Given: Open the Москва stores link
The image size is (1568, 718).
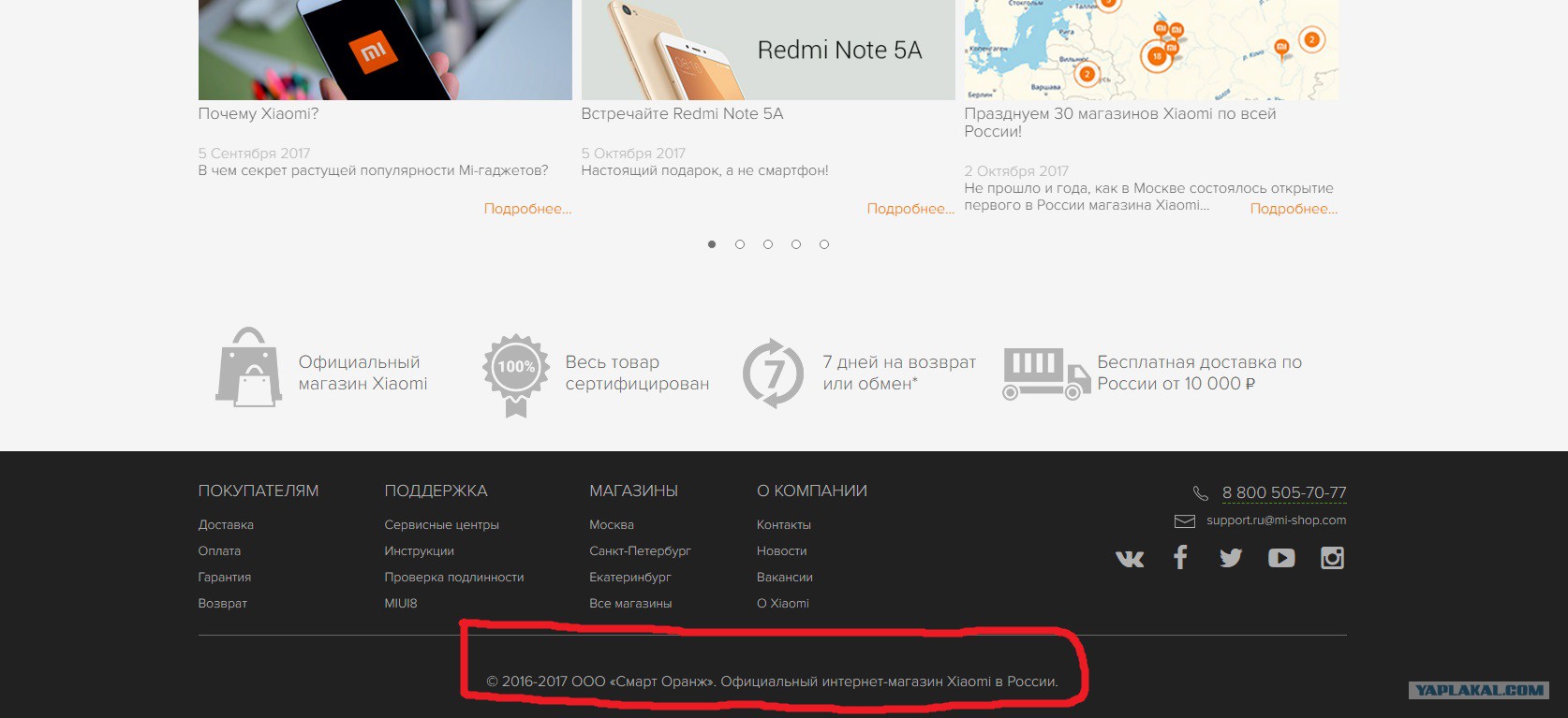Looking at the screenshot, I should point(612,525).
